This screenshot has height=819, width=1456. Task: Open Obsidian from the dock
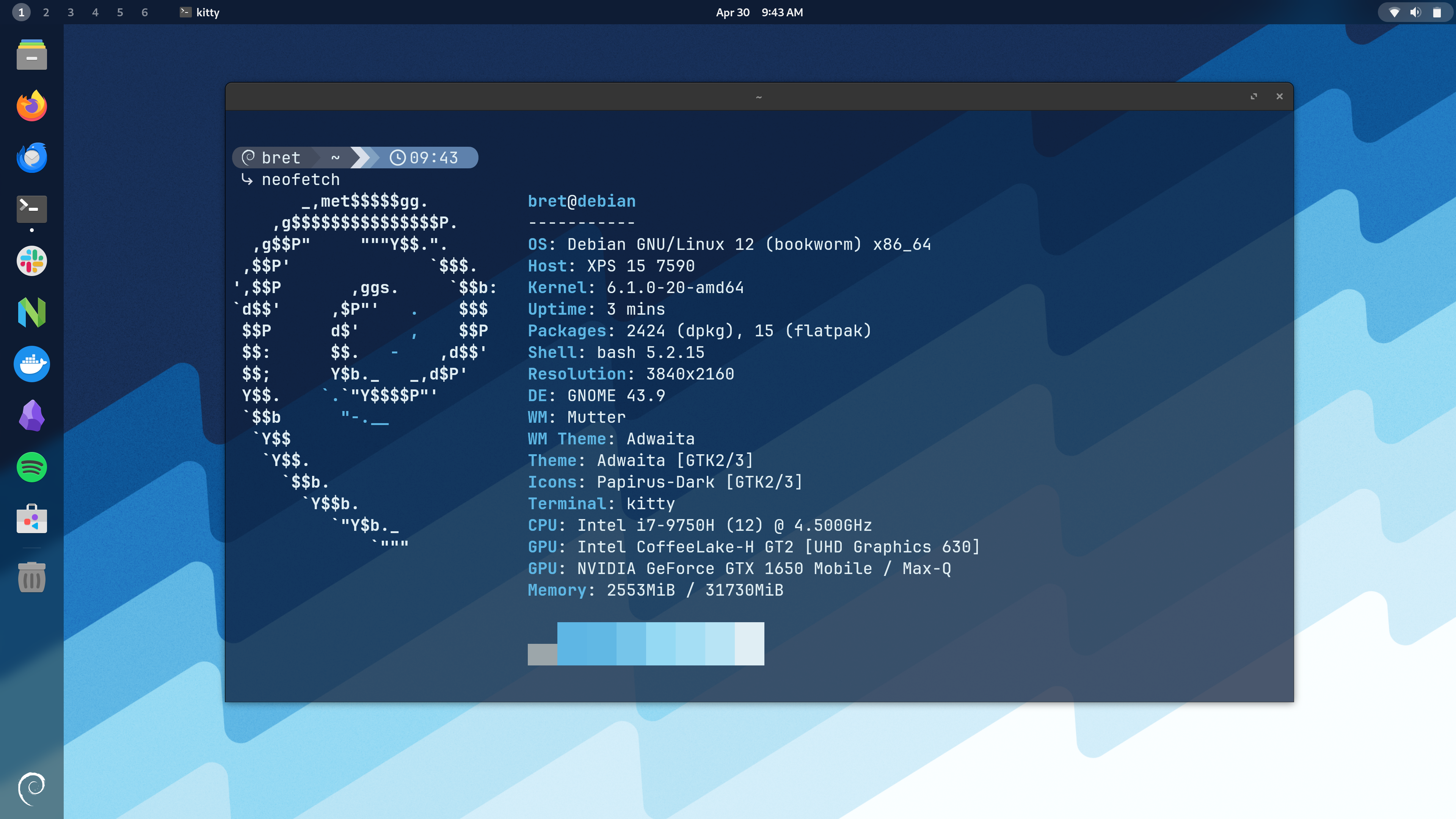[x=31, y=416]
